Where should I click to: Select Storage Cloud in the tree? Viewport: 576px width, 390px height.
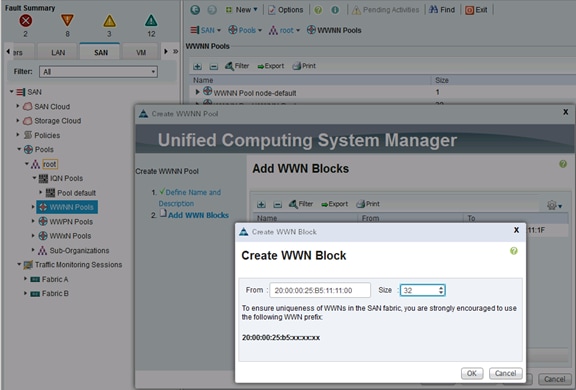(x=57, y=121)
